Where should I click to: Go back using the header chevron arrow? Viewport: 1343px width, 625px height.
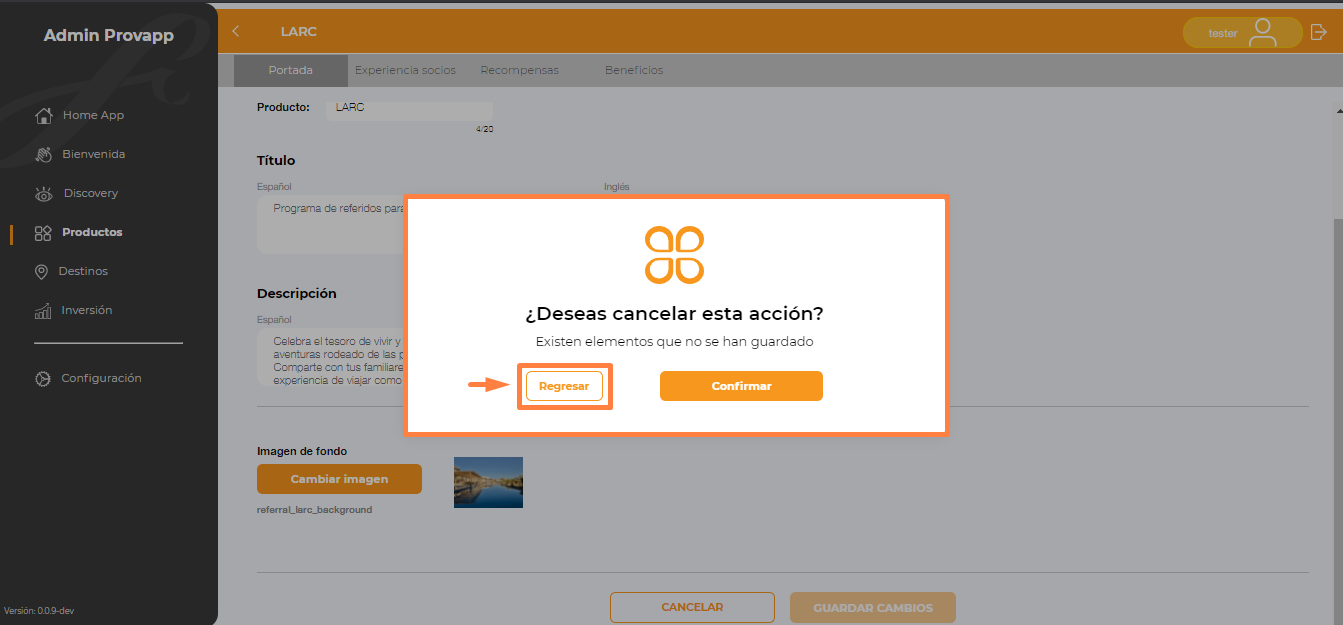[x=236, y=31]
